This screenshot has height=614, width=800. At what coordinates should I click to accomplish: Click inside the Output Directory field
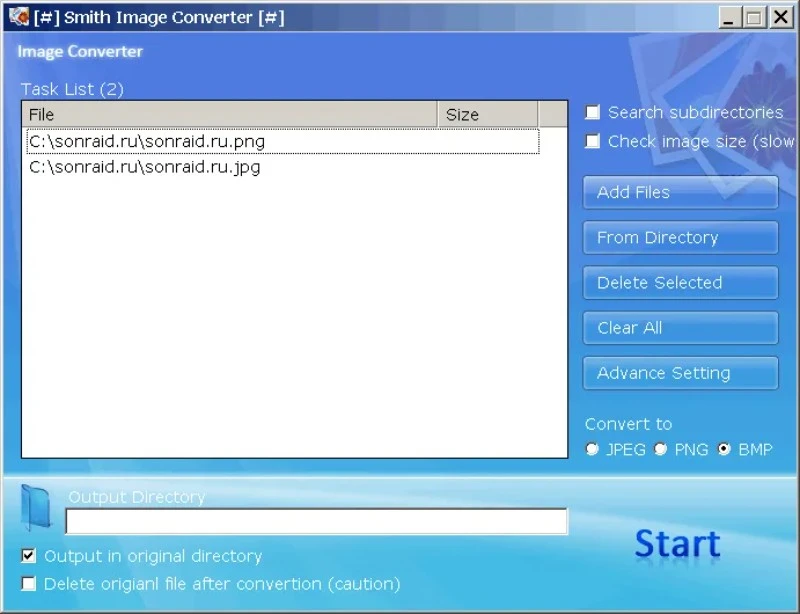tap(316, 521)
